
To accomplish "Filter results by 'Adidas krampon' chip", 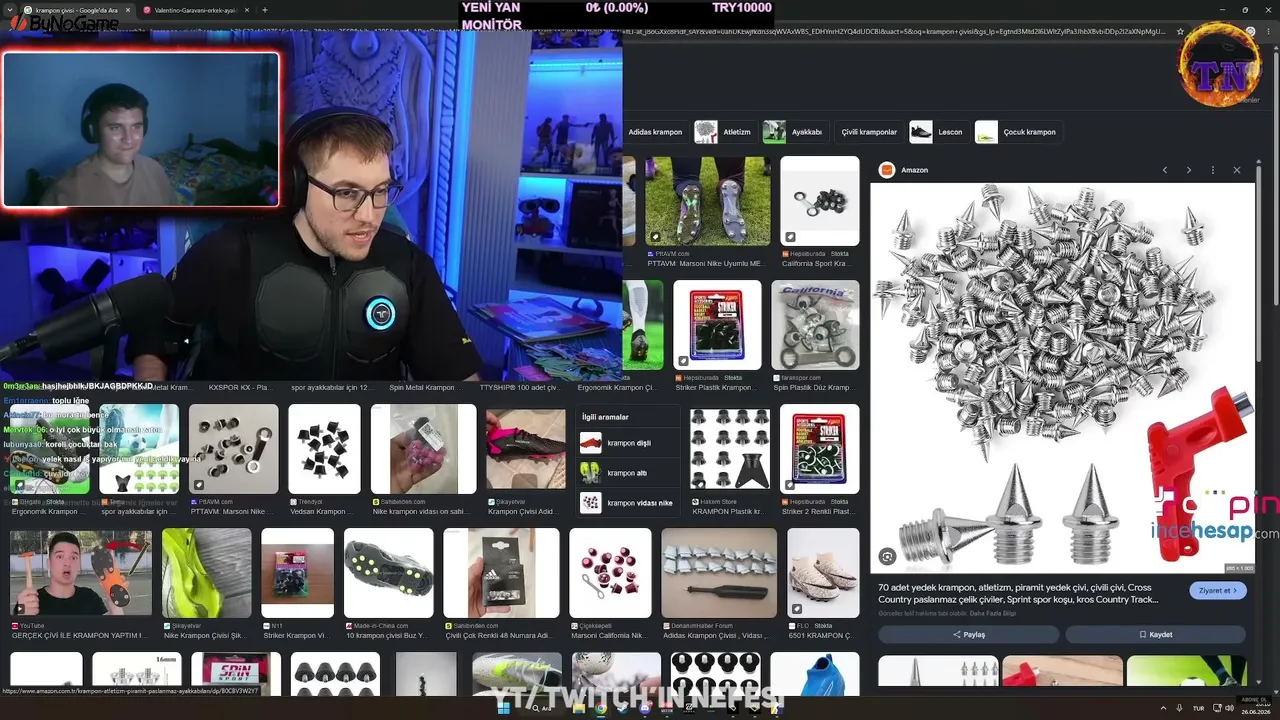I will (655, 132).
